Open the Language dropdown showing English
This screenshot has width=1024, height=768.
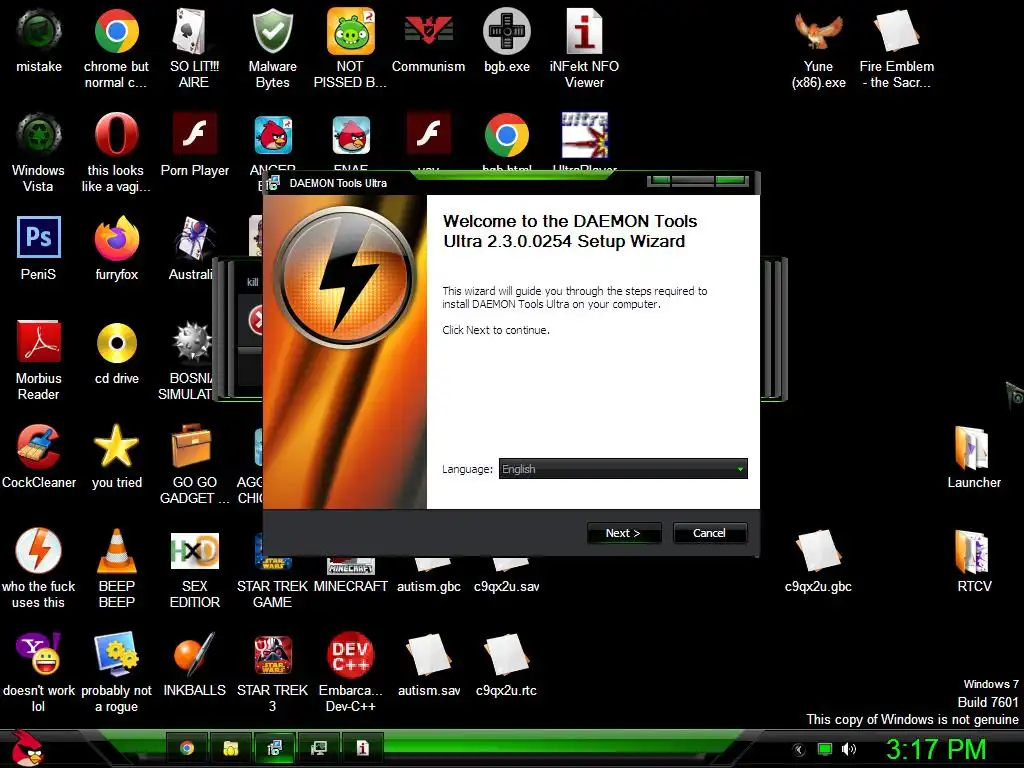tap(623, 469)
